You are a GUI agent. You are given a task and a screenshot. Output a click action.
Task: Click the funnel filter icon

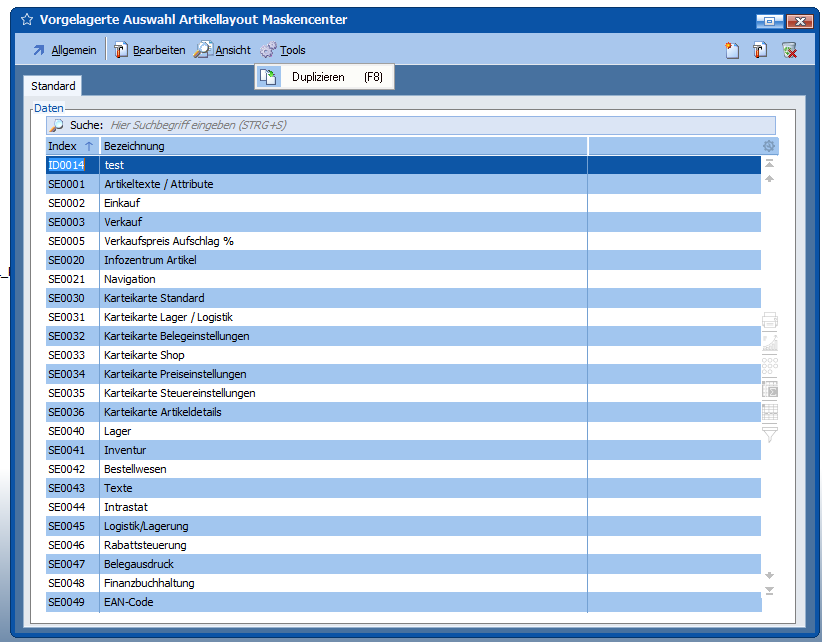[x=770, y=434]
